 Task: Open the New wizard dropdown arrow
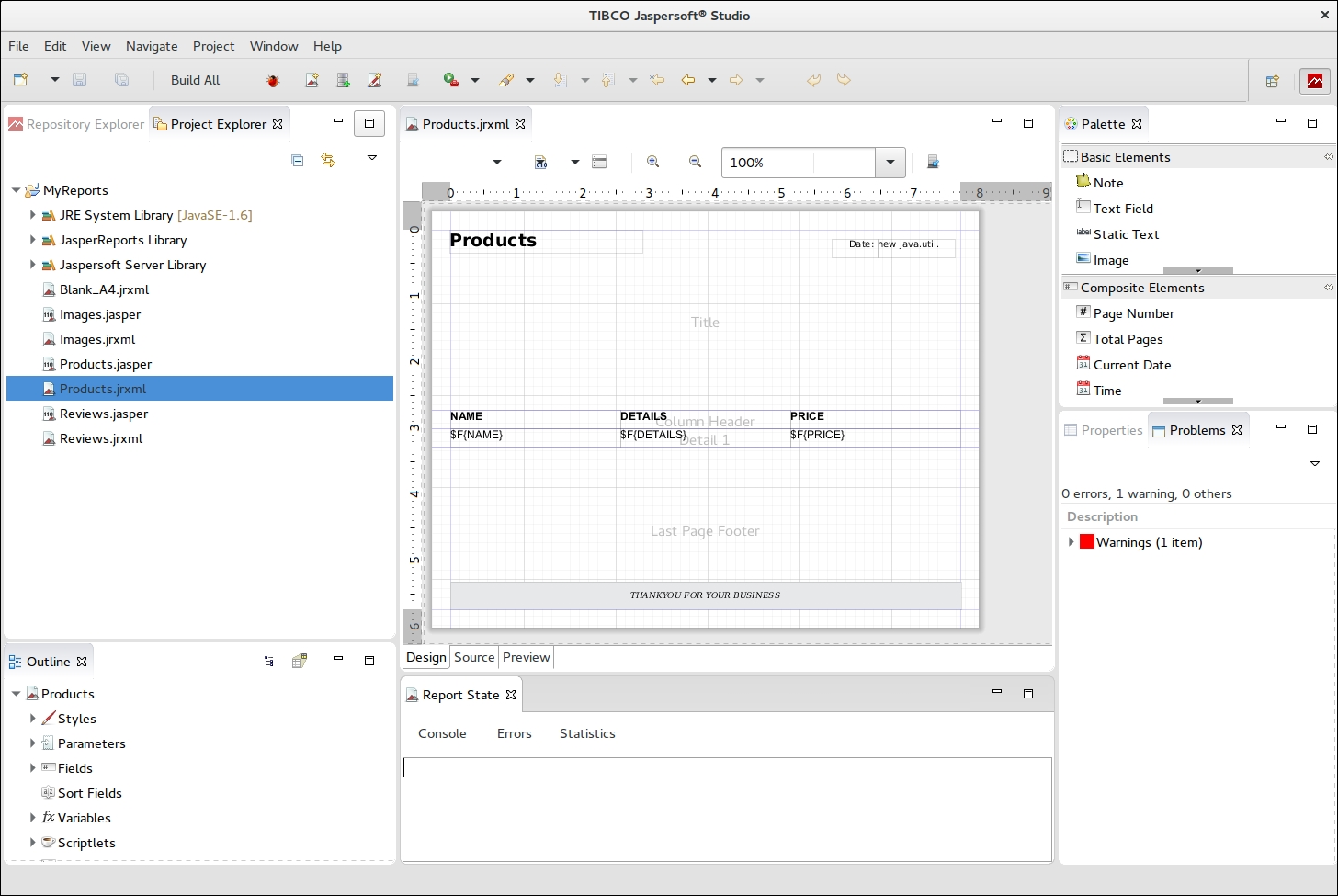click(54, 80)
